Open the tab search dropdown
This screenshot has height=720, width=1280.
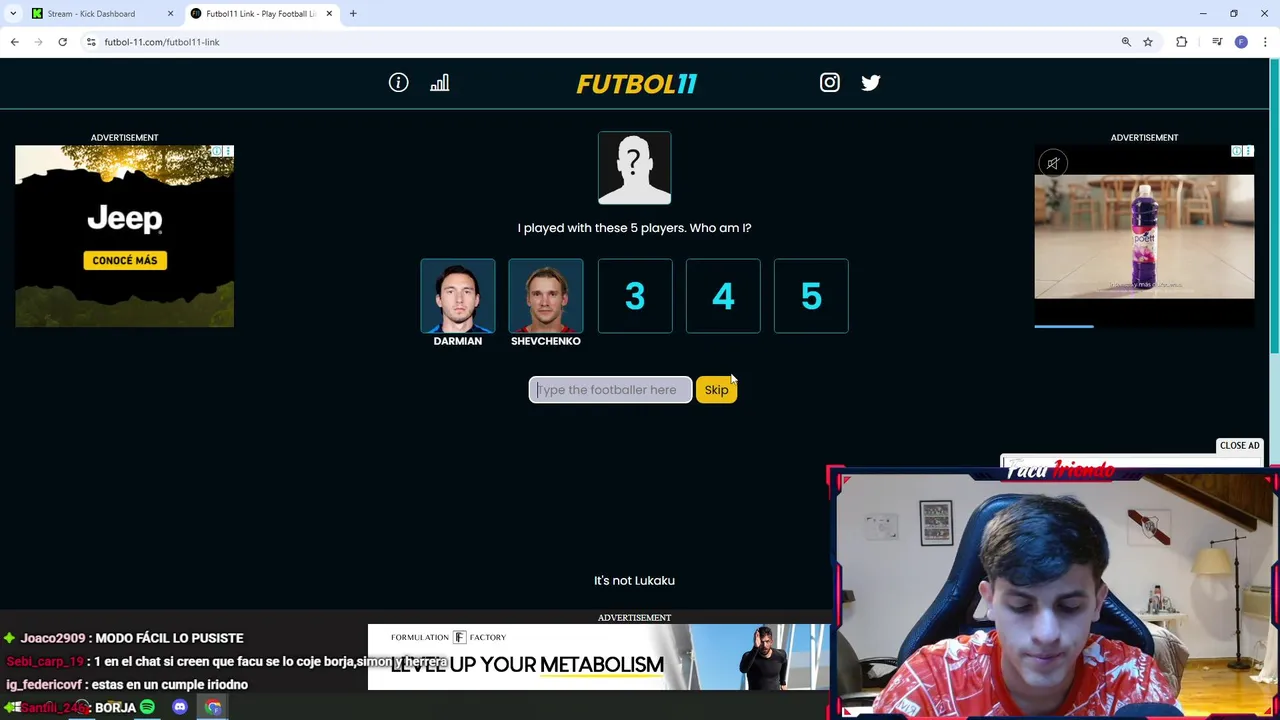[13, 14]
